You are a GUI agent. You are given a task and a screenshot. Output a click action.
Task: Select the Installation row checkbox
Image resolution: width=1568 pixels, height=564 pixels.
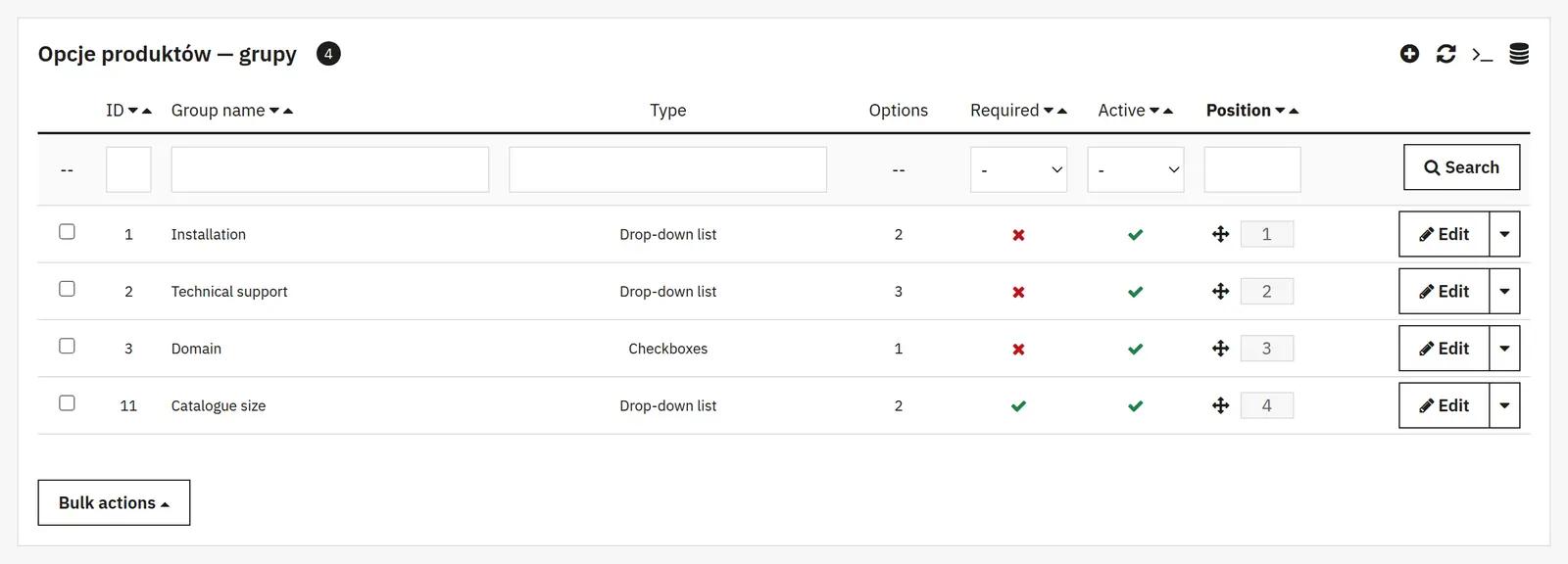pos(67,231)
